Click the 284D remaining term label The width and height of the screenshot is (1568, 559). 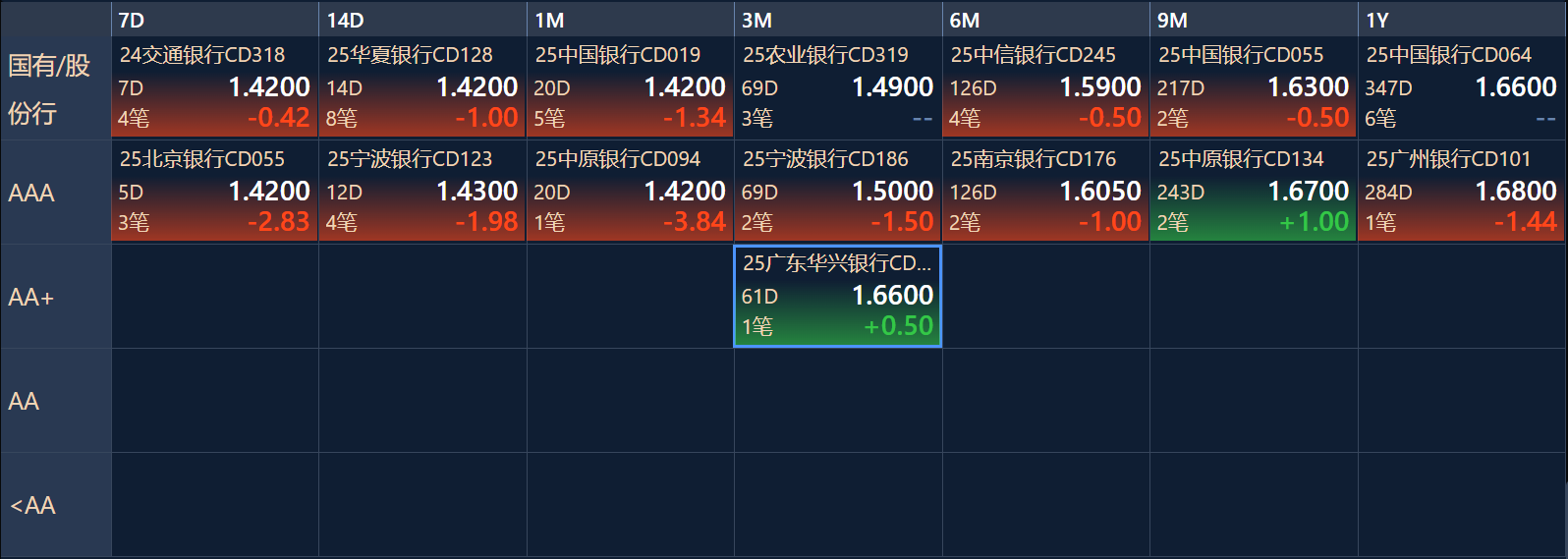(1388, 193)
